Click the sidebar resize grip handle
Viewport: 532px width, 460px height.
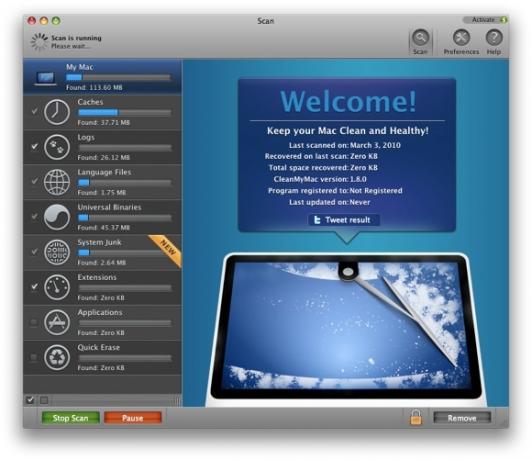178,401
